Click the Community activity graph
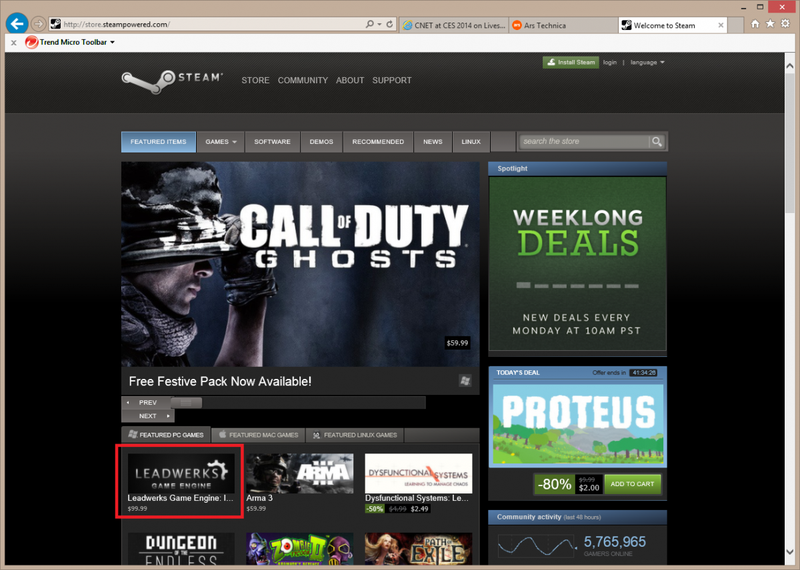The image size is (800, 570). coord(537,546)
